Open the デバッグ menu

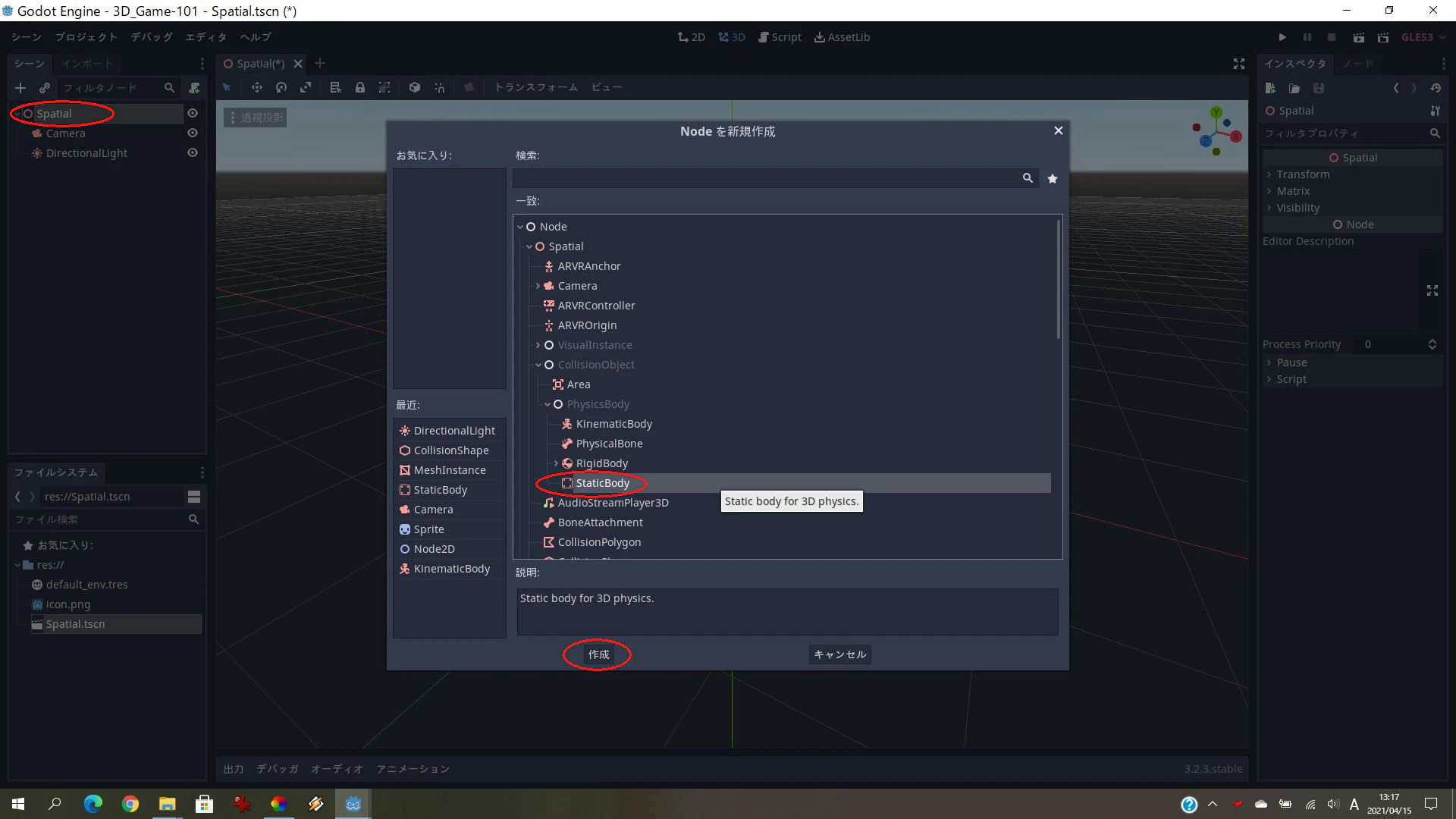tap(152, 37)
